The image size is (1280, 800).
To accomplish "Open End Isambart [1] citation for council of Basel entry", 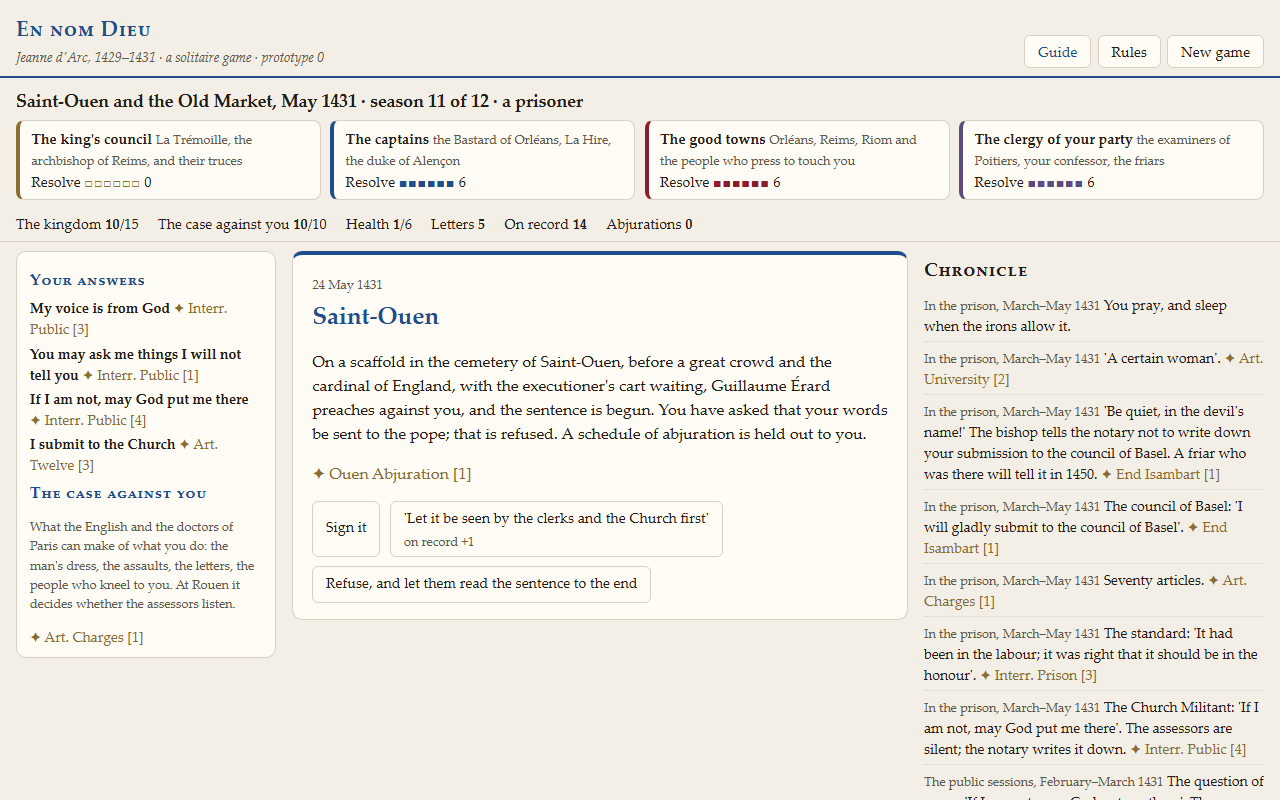I will (x=1075, y=538).
